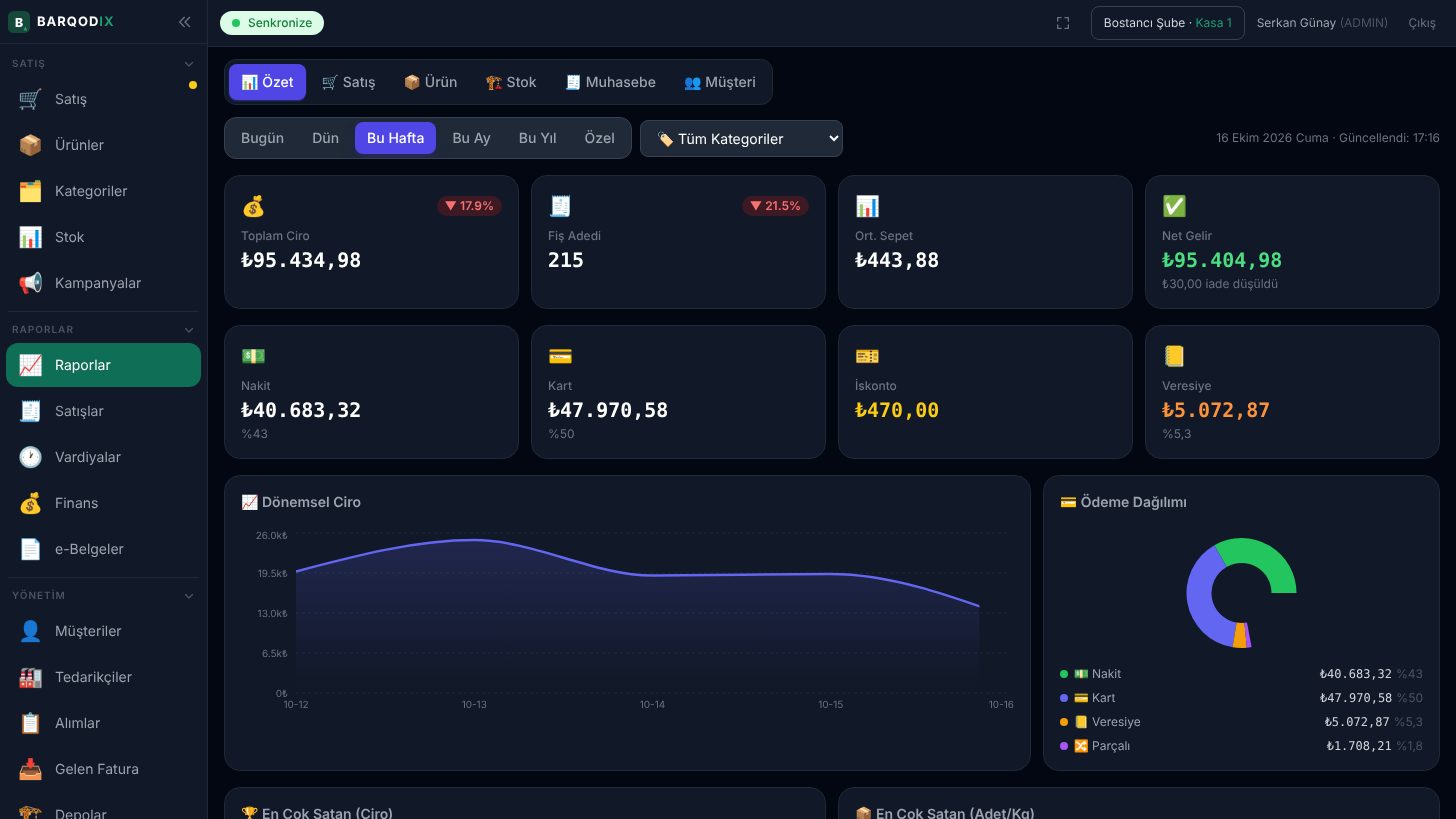Viewport: 1456px width, 819px height.
Task: Click the Çıkış logout link
Action: click(1422, 23)
